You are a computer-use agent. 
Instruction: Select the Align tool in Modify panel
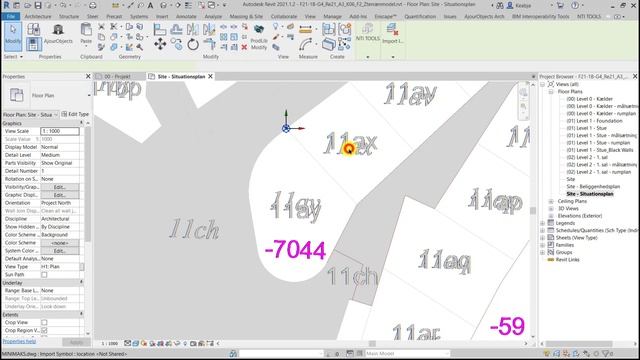pos(160,29)
